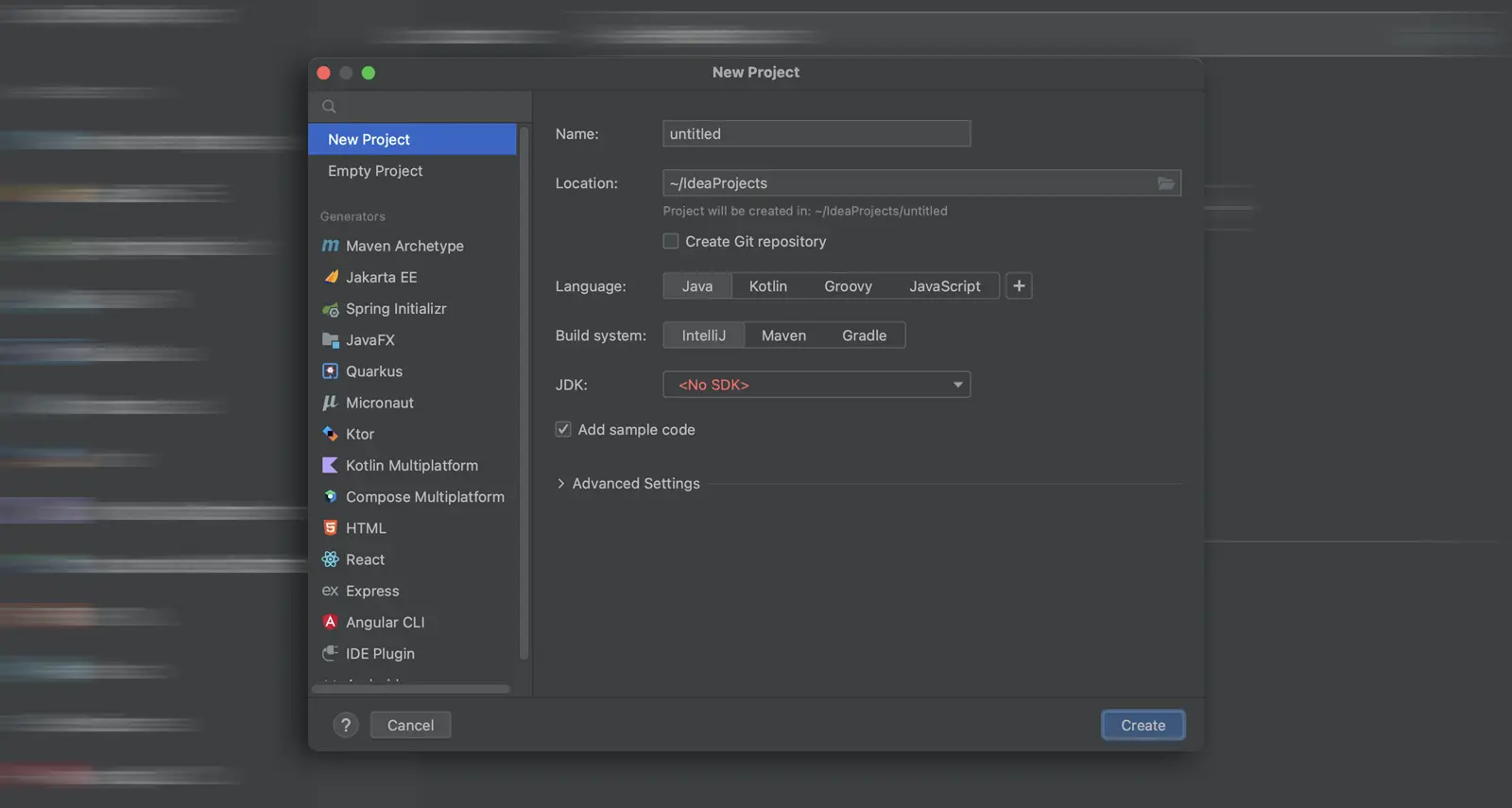The height and width of the screenshot is (808, 1512).
Task: Click the Kotlin Multiplatform K icon
Action: [x=330, y=465]
